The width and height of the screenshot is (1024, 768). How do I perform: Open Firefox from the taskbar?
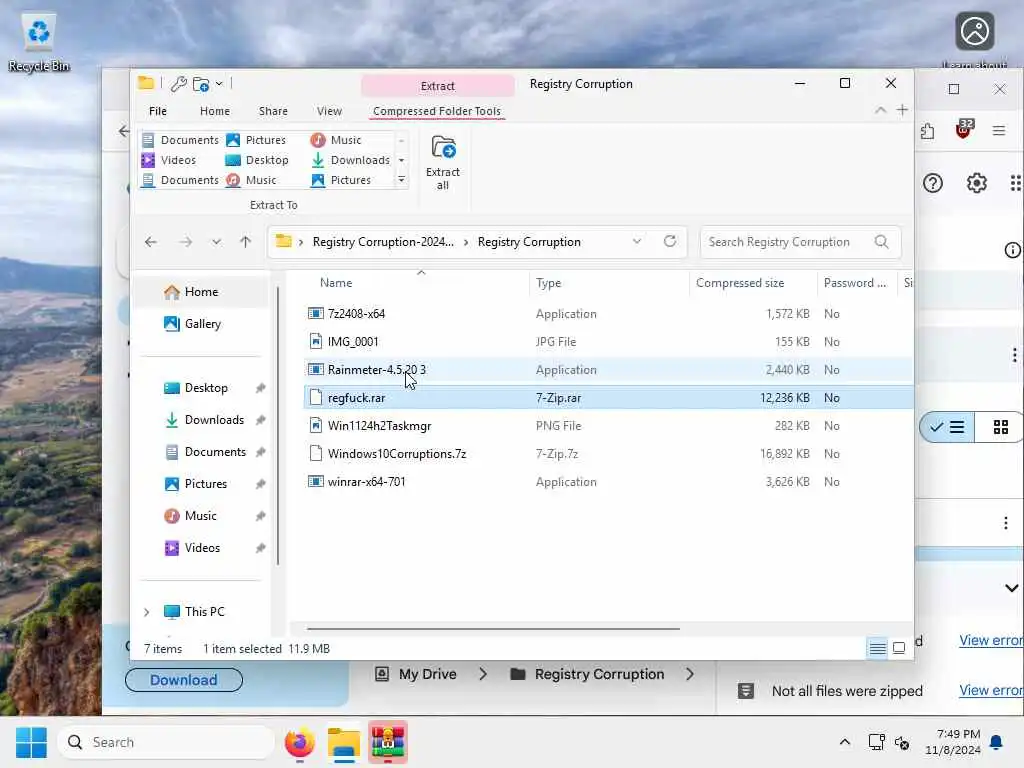tap(300, 743)
